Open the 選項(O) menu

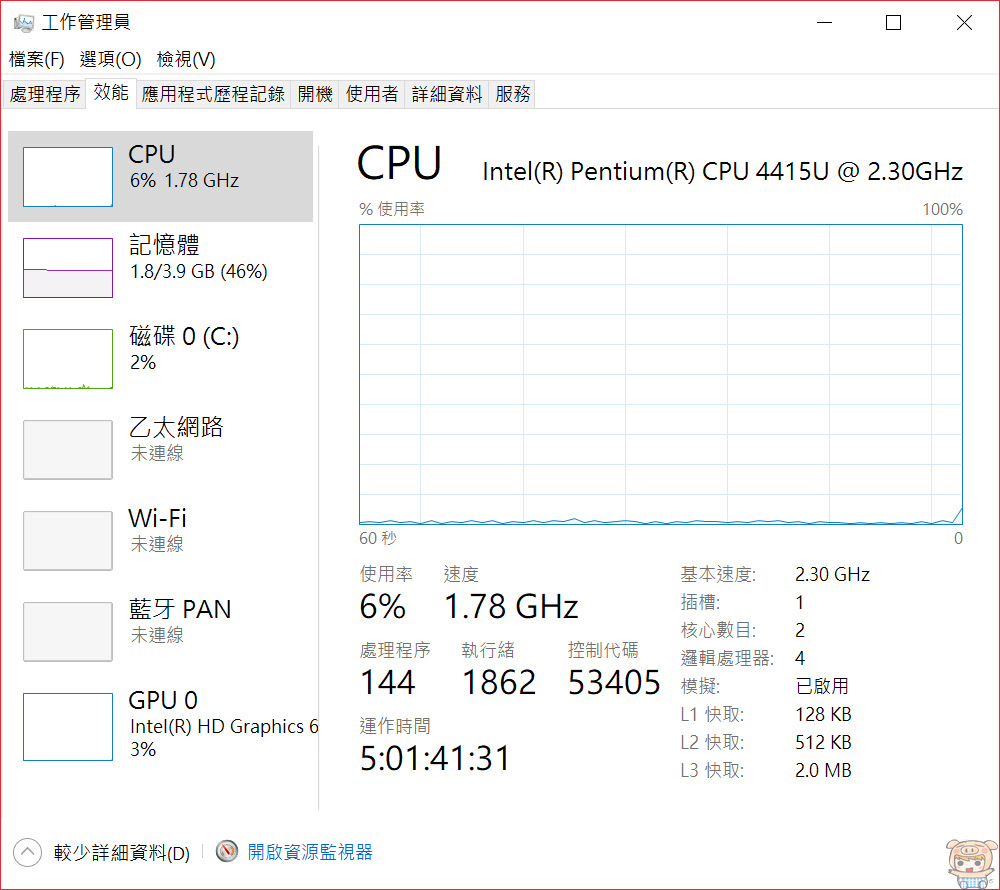coord(110,59)
